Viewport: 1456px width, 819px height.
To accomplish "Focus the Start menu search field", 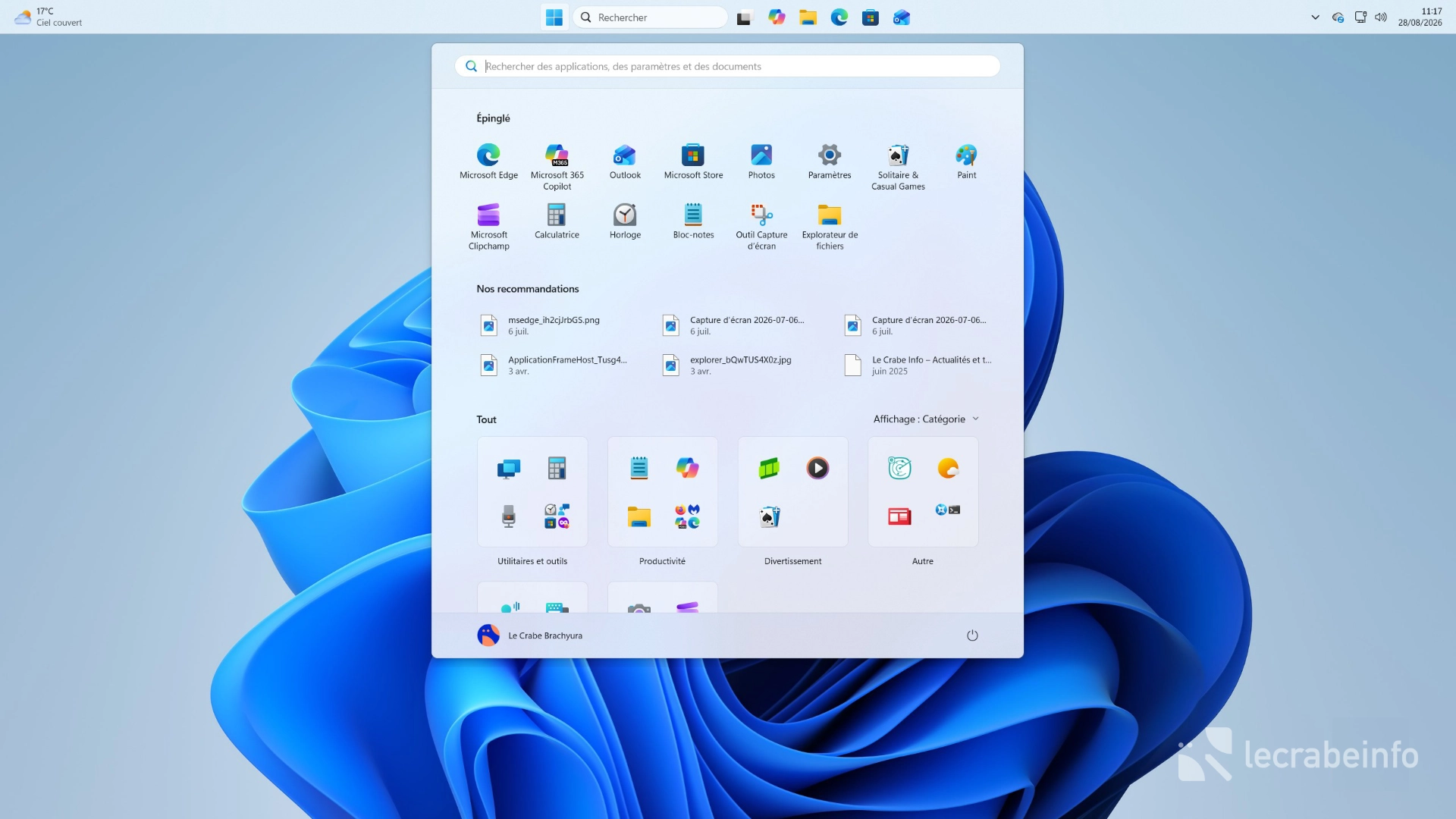I will click(x=727, y=67).
